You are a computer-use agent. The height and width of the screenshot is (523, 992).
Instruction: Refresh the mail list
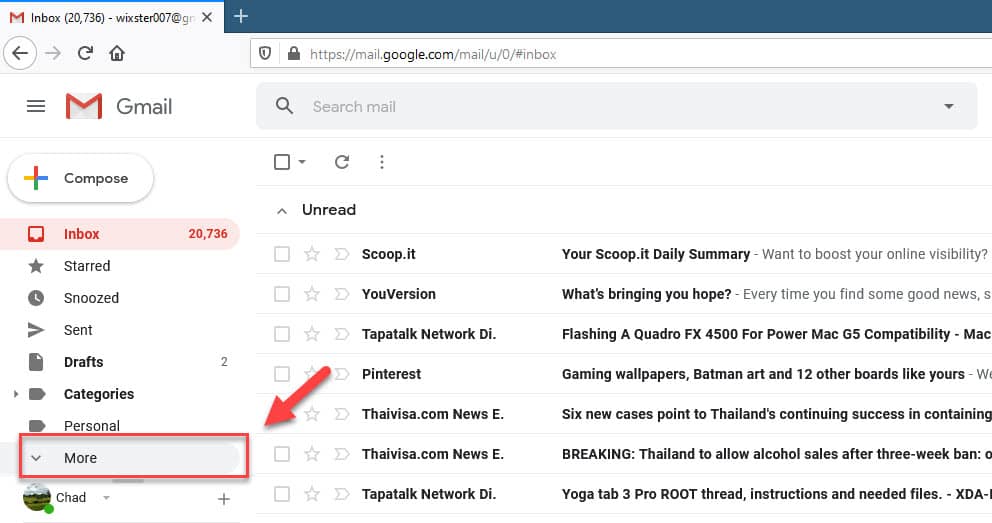coord(342,162)
